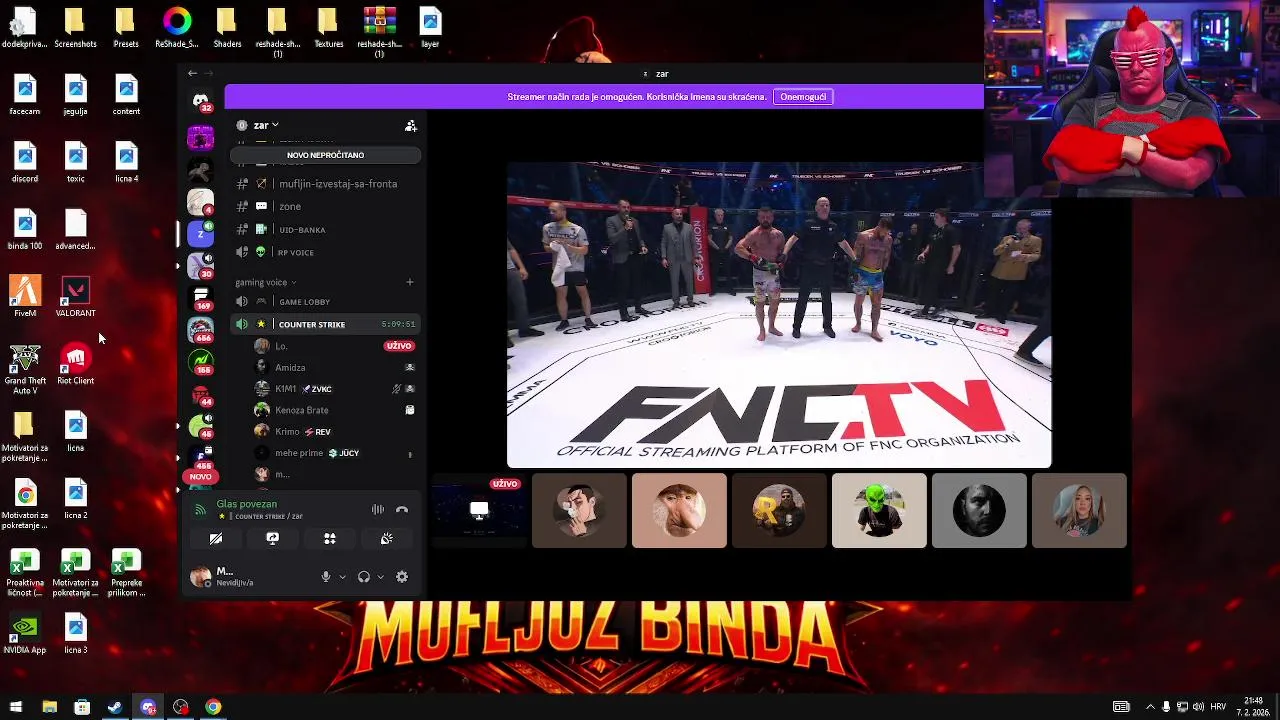Image resolution: width=1280 pixels, height=720 pixels.
Task: Toggle camera on in voice panel
Action: 215,538
